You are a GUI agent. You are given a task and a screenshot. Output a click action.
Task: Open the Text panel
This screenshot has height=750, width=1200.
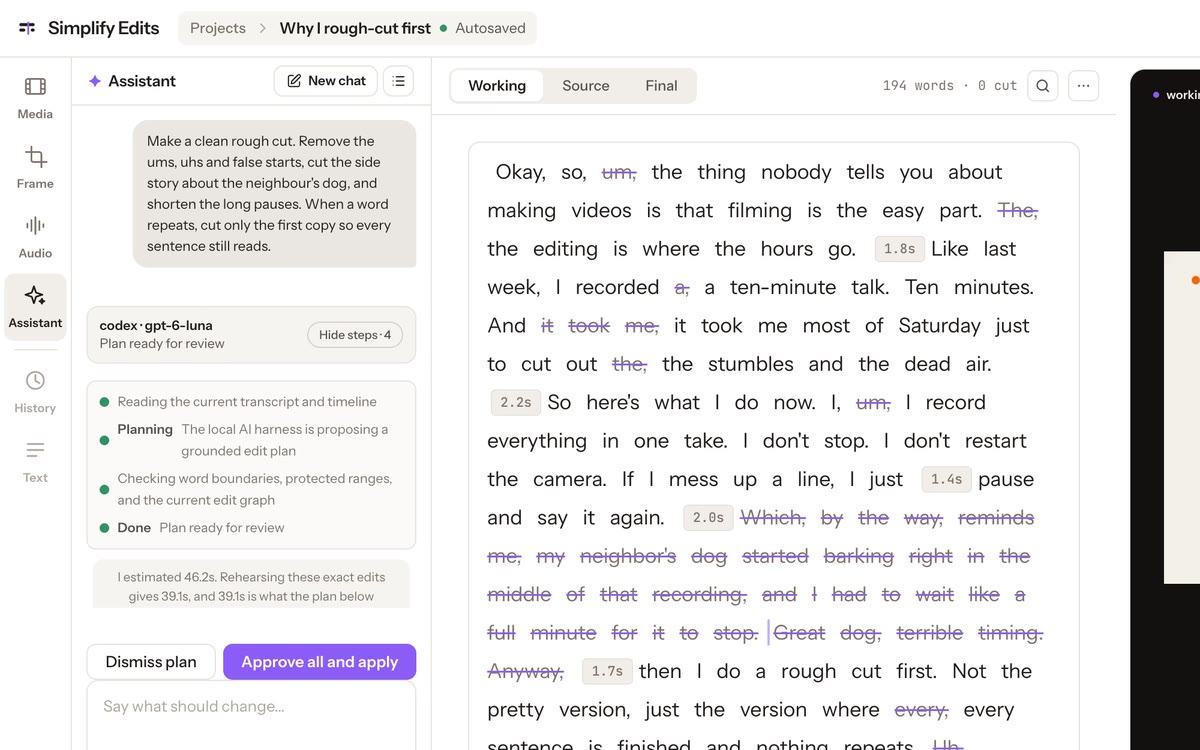point(35,462)
